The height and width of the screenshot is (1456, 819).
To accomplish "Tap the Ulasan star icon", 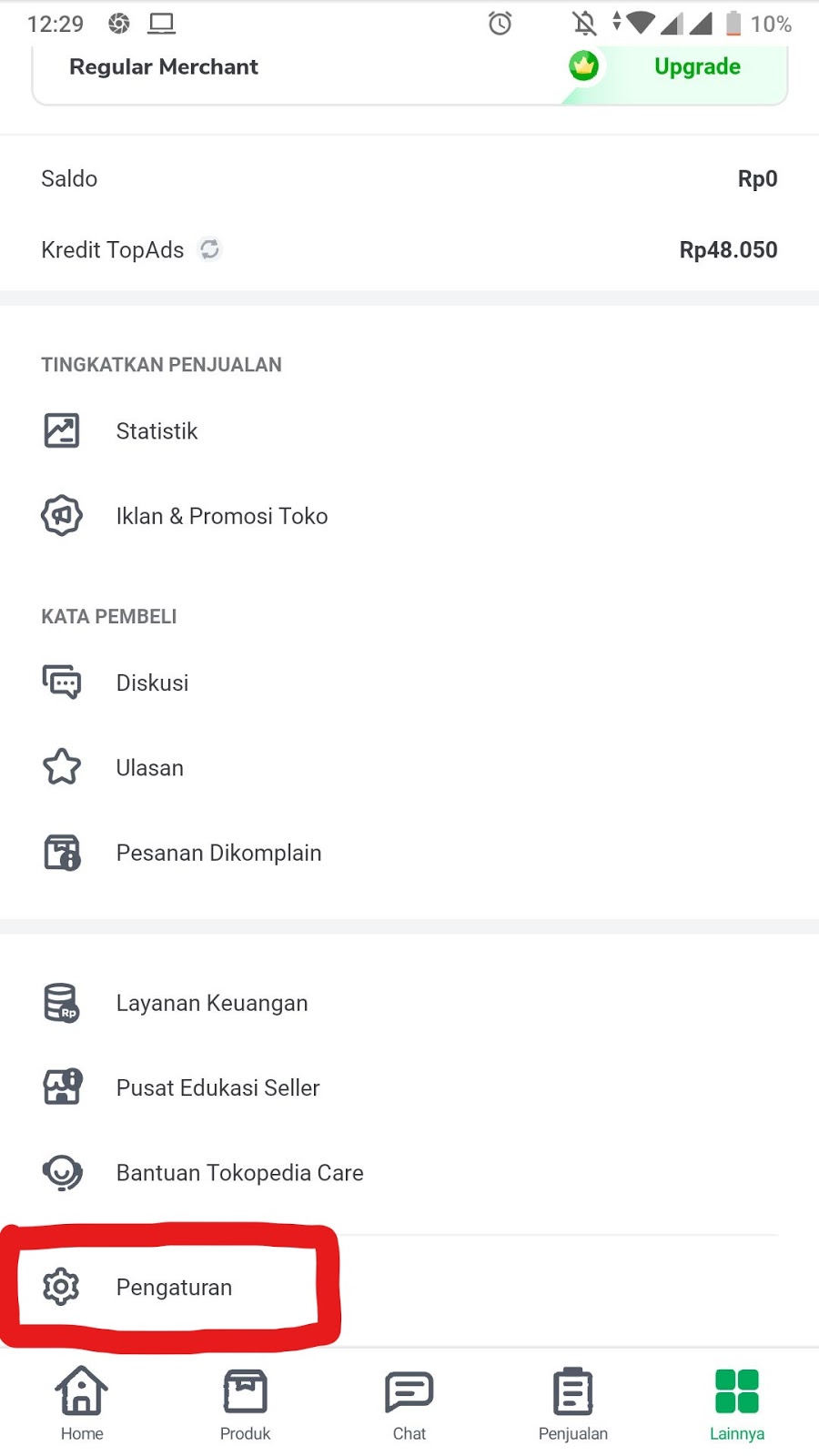I will tap(62, 767).
